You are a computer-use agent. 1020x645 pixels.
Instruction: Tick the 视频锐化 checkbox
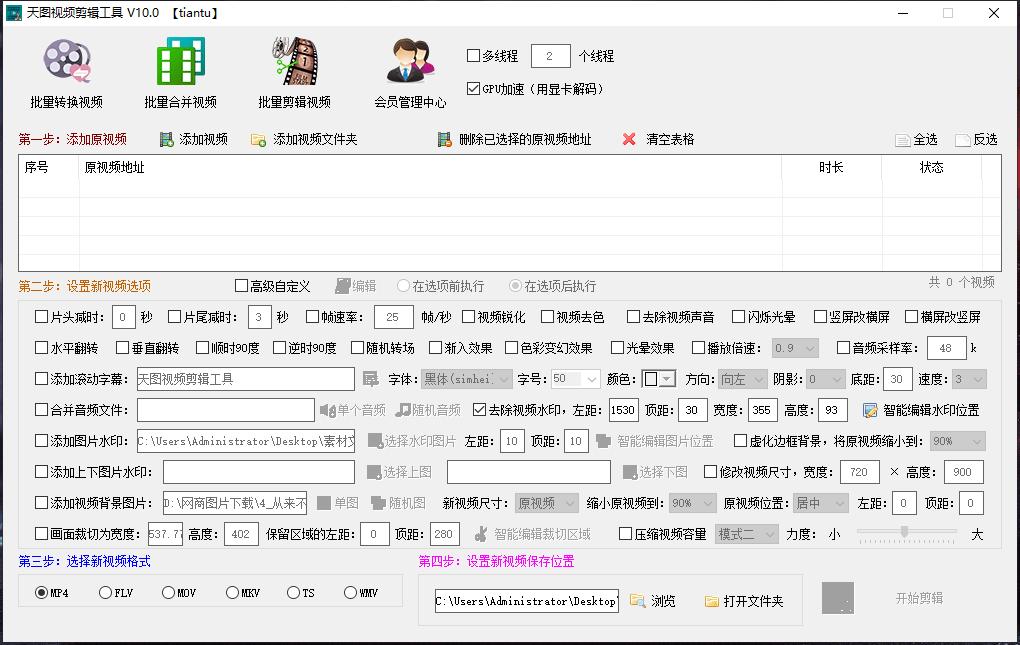[x=468, y=317]
